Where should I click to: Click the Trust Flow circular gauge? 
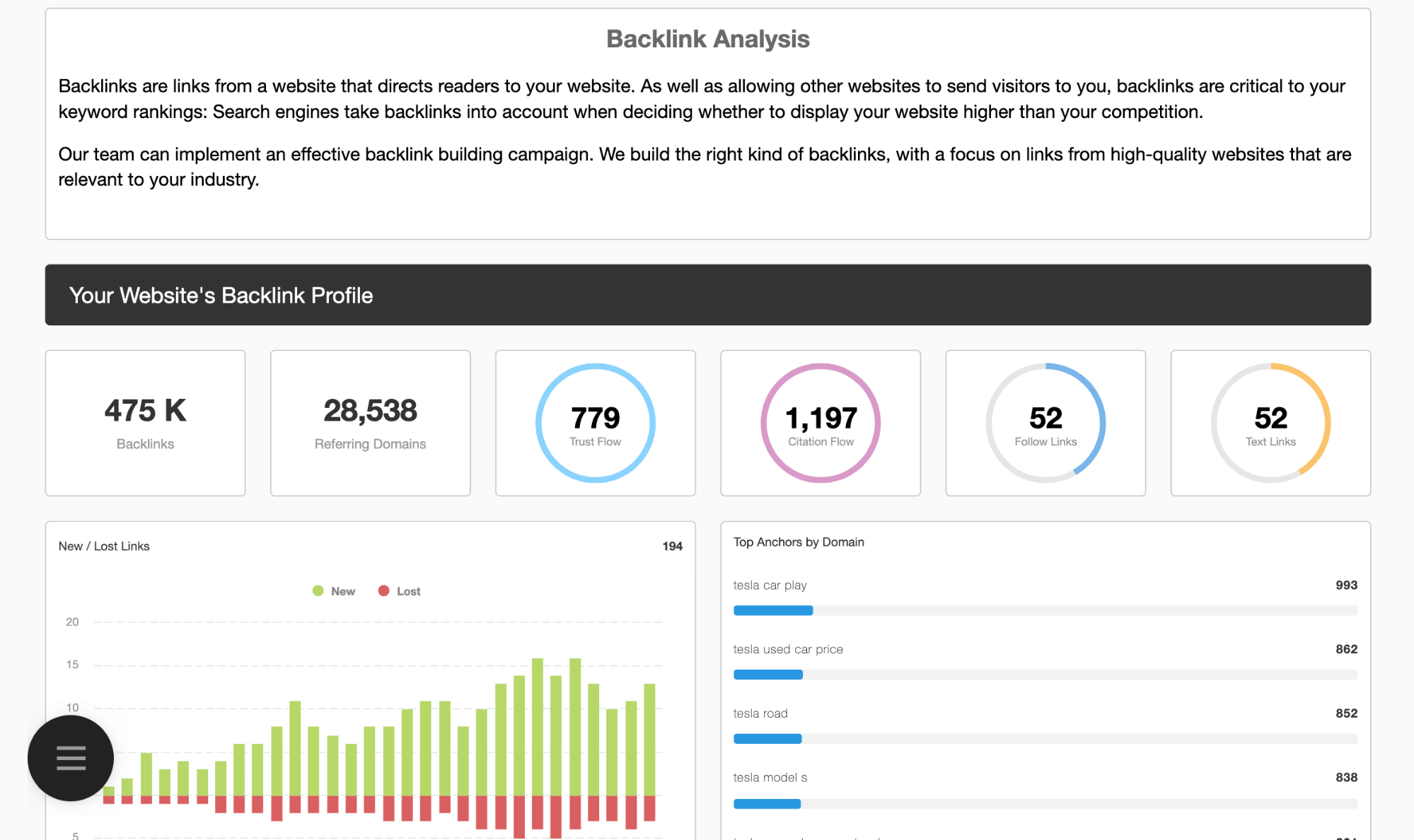pyautogui.click(x=595, y=423)
